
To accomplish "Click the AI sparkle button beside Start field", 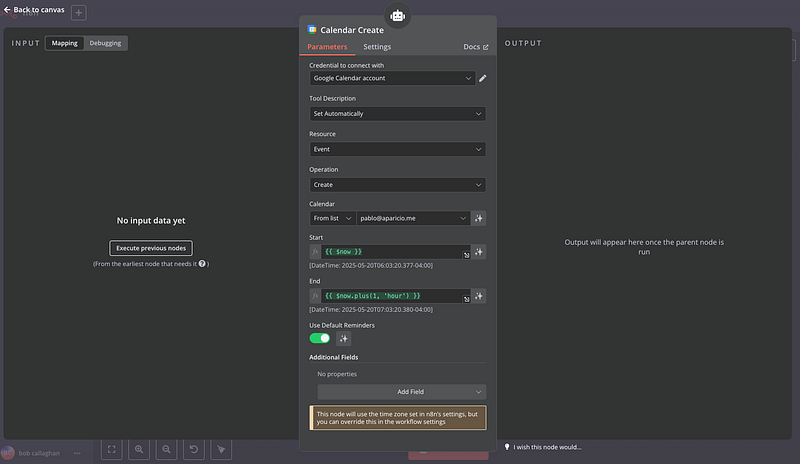I will 479,252.
